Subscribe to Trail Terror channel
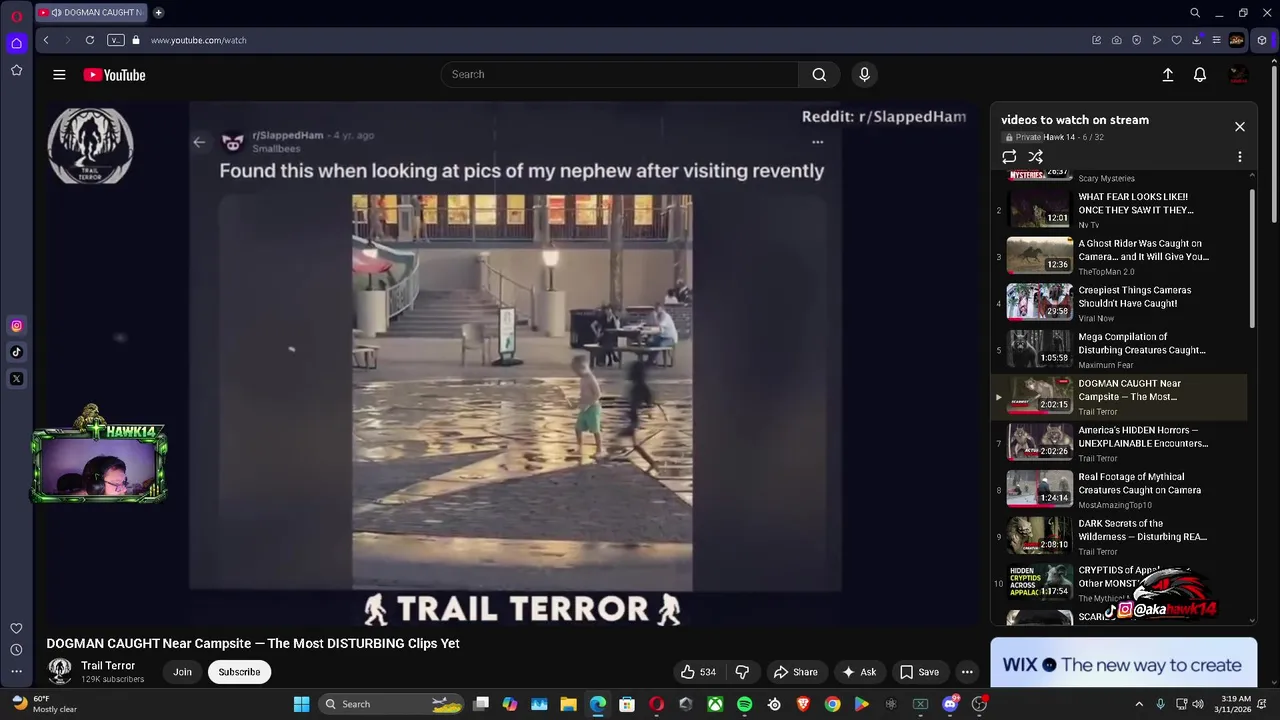 click(239, 672)
